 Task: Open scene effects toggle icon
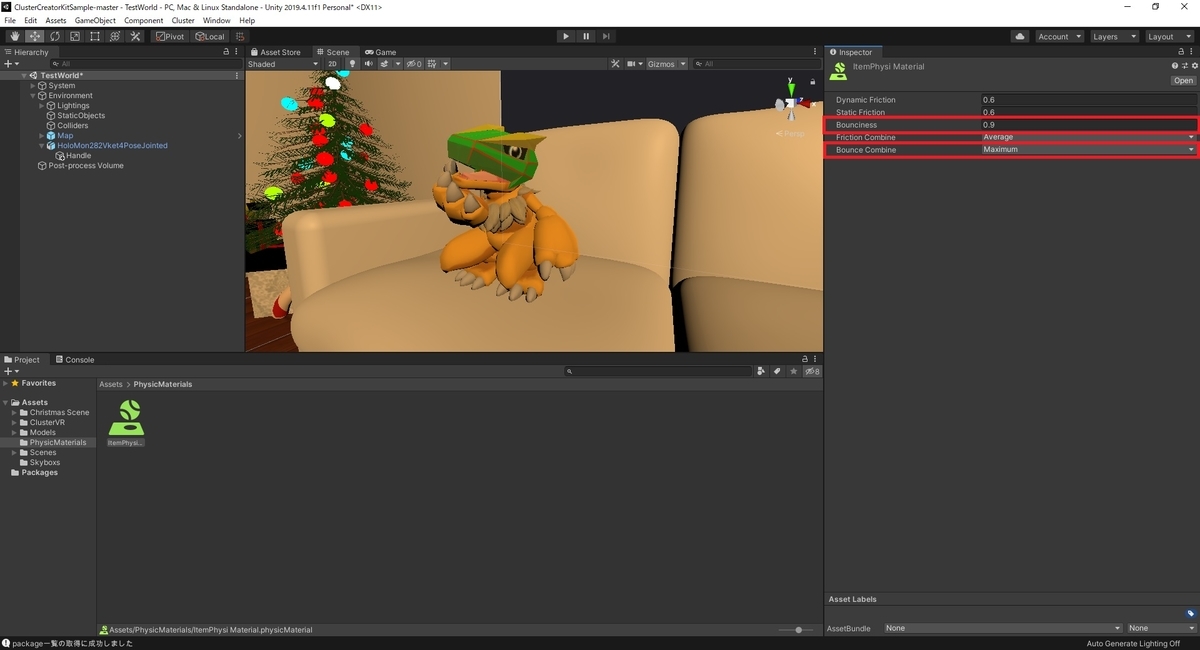click(x=384, y=64)
